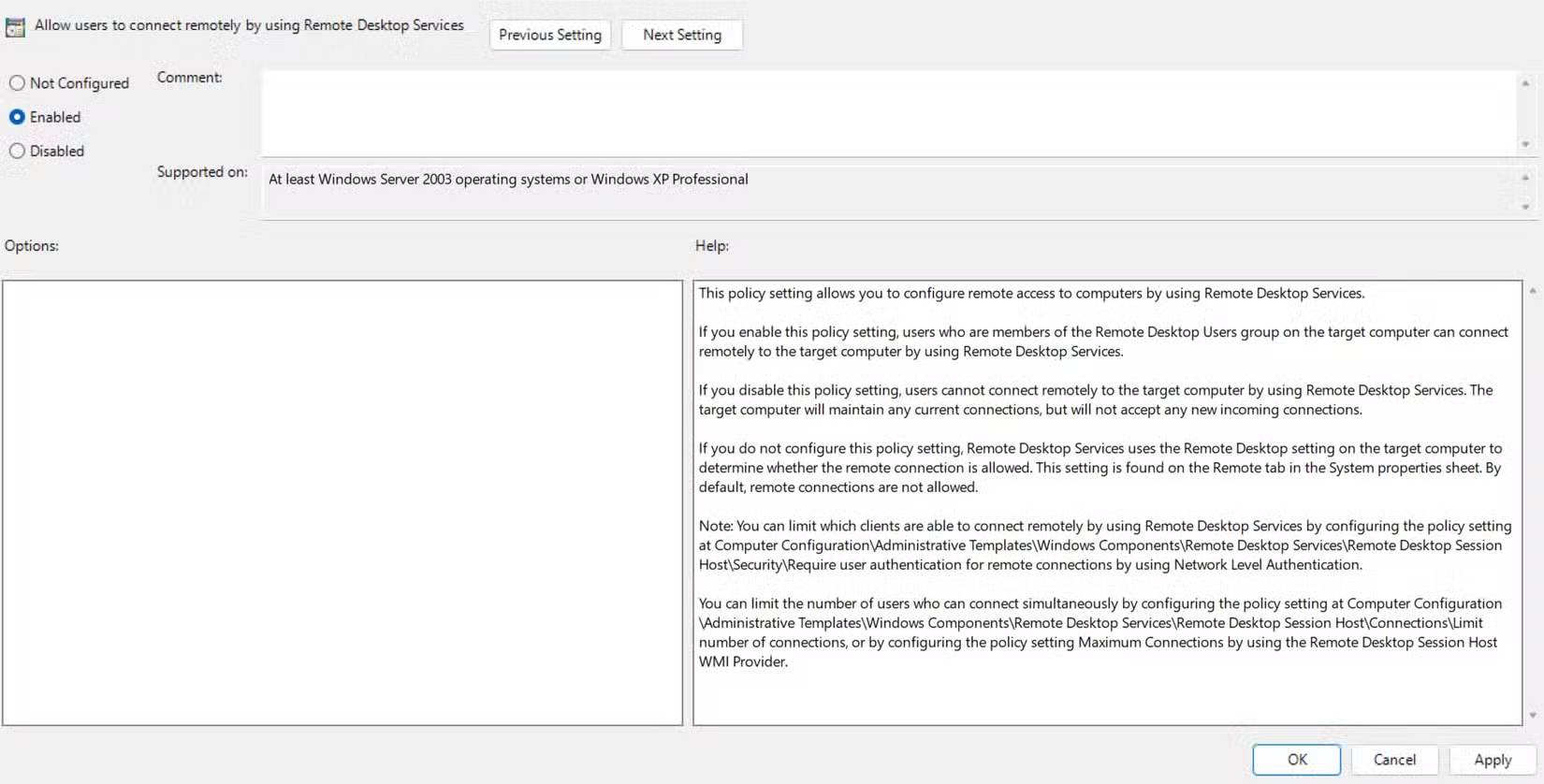Click the Help panel scroll down arrow
This screenshot has width=1544, height=784.
click(x=1533, y=716)
